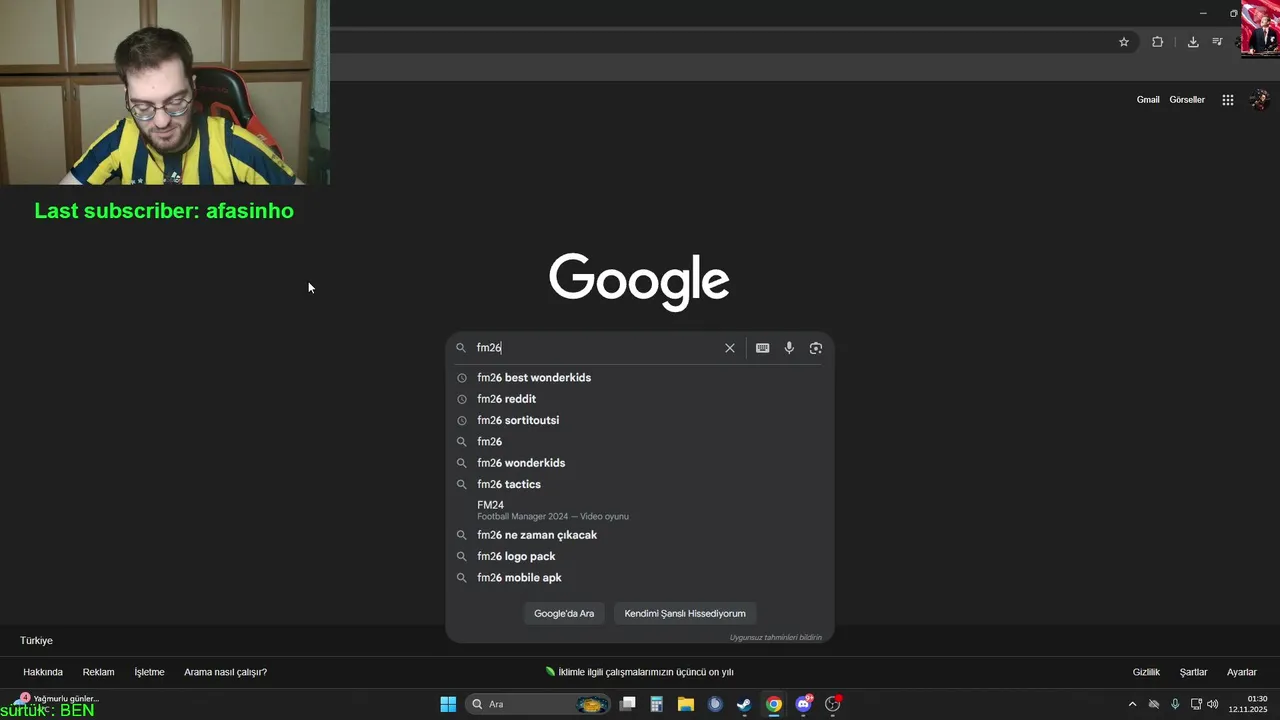Open the weather widget Yağmurlu günler
This screenshot has height=720, width=1280.
coord(58,699)
